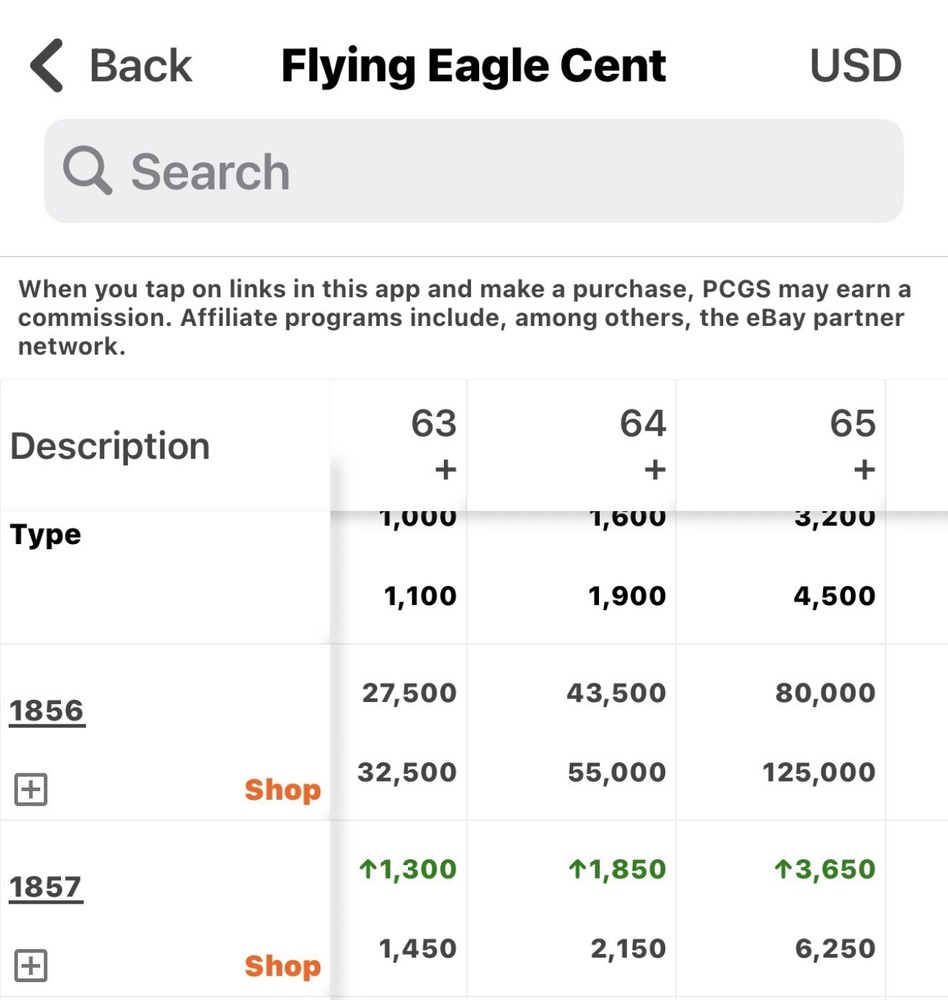
Task: Tap the plus under grade 64
Action: (655, 469)
